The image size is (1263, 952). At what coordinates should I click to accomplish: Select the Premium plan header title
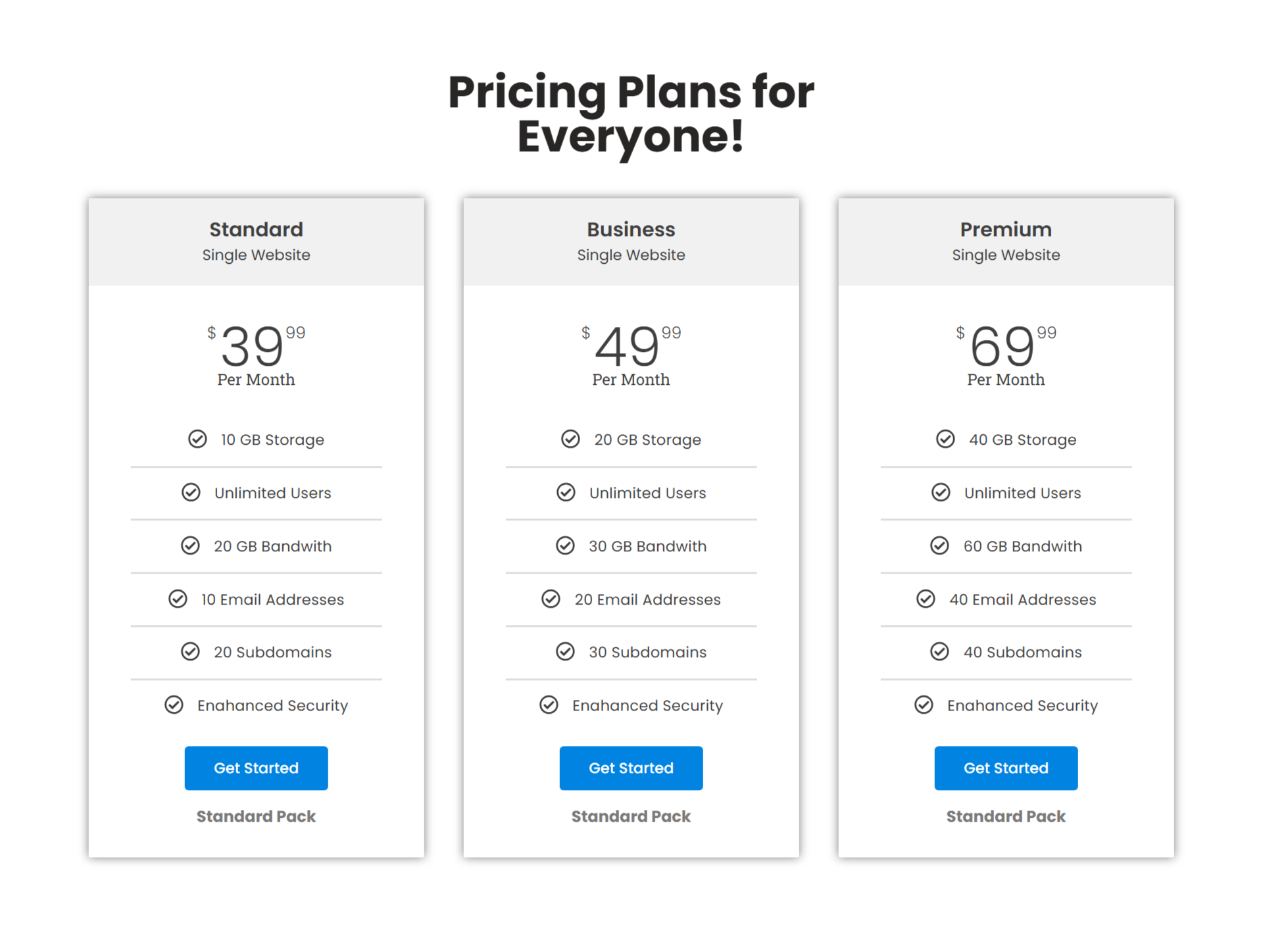1006,230
